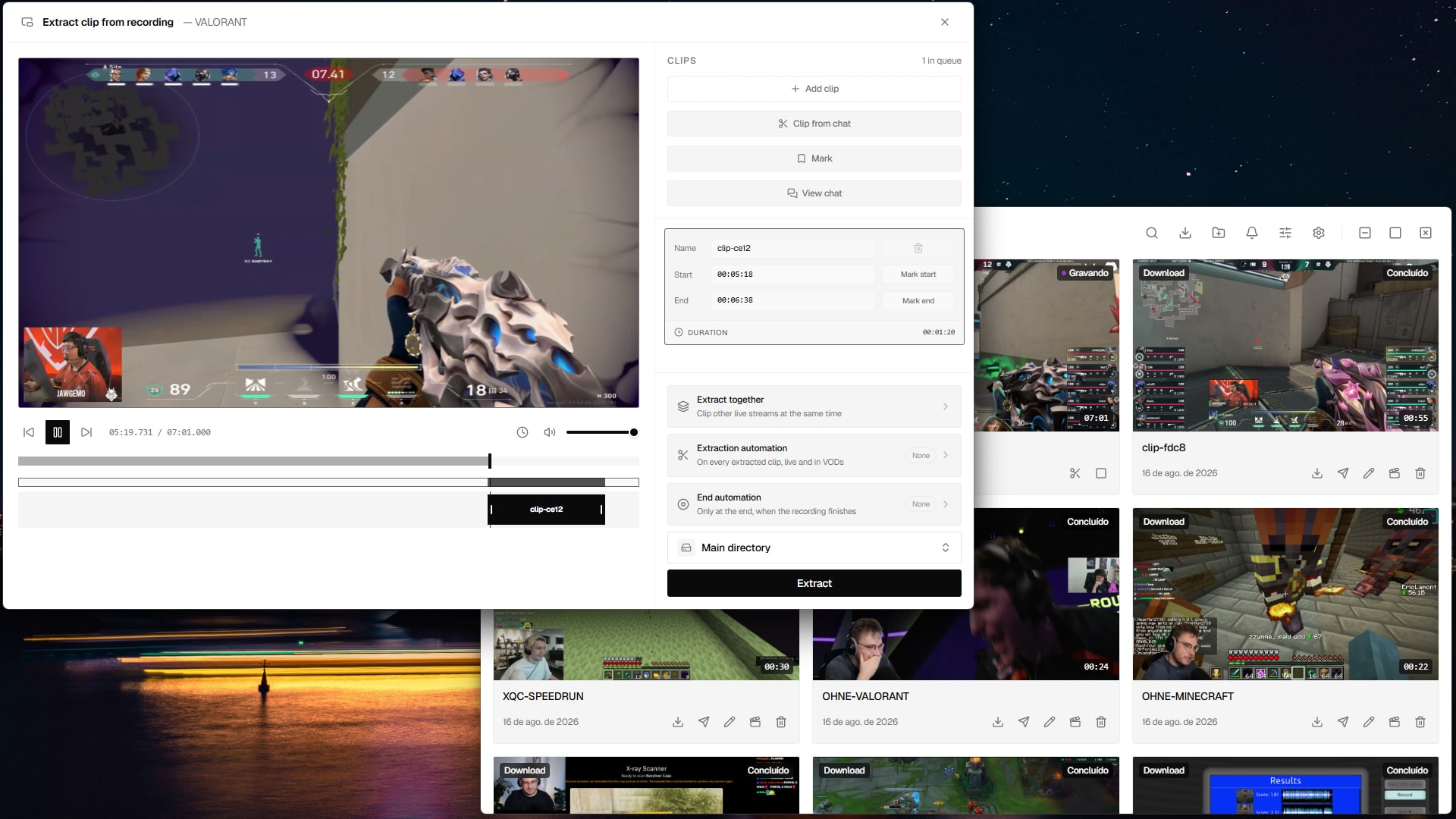1456x819 pixels.
Task: Rename clip-fdc8 with pencil icon
Action: (x=1369, y=473)
